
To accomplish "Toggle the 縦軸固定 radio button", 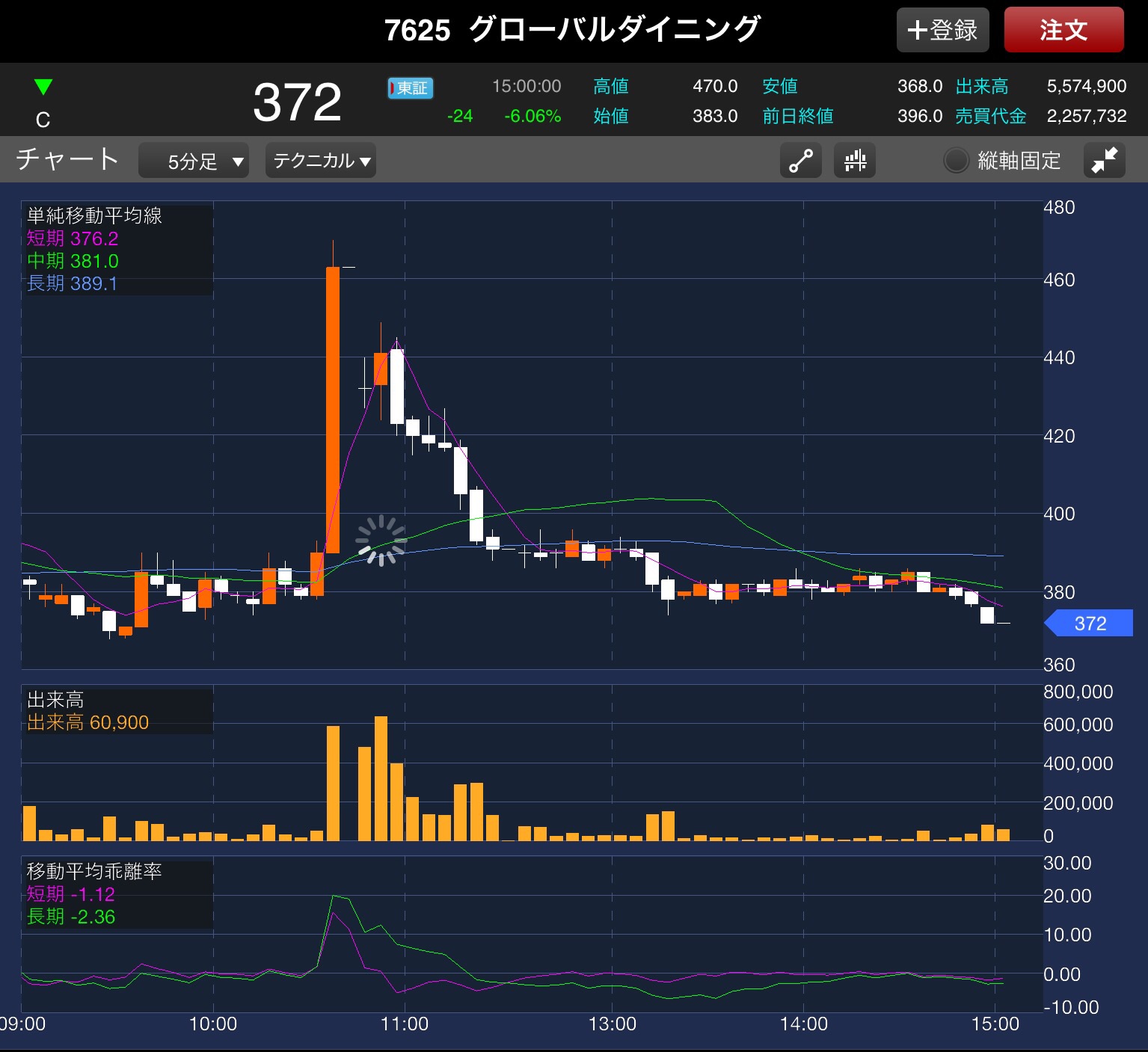I will [x=957, y=161].
